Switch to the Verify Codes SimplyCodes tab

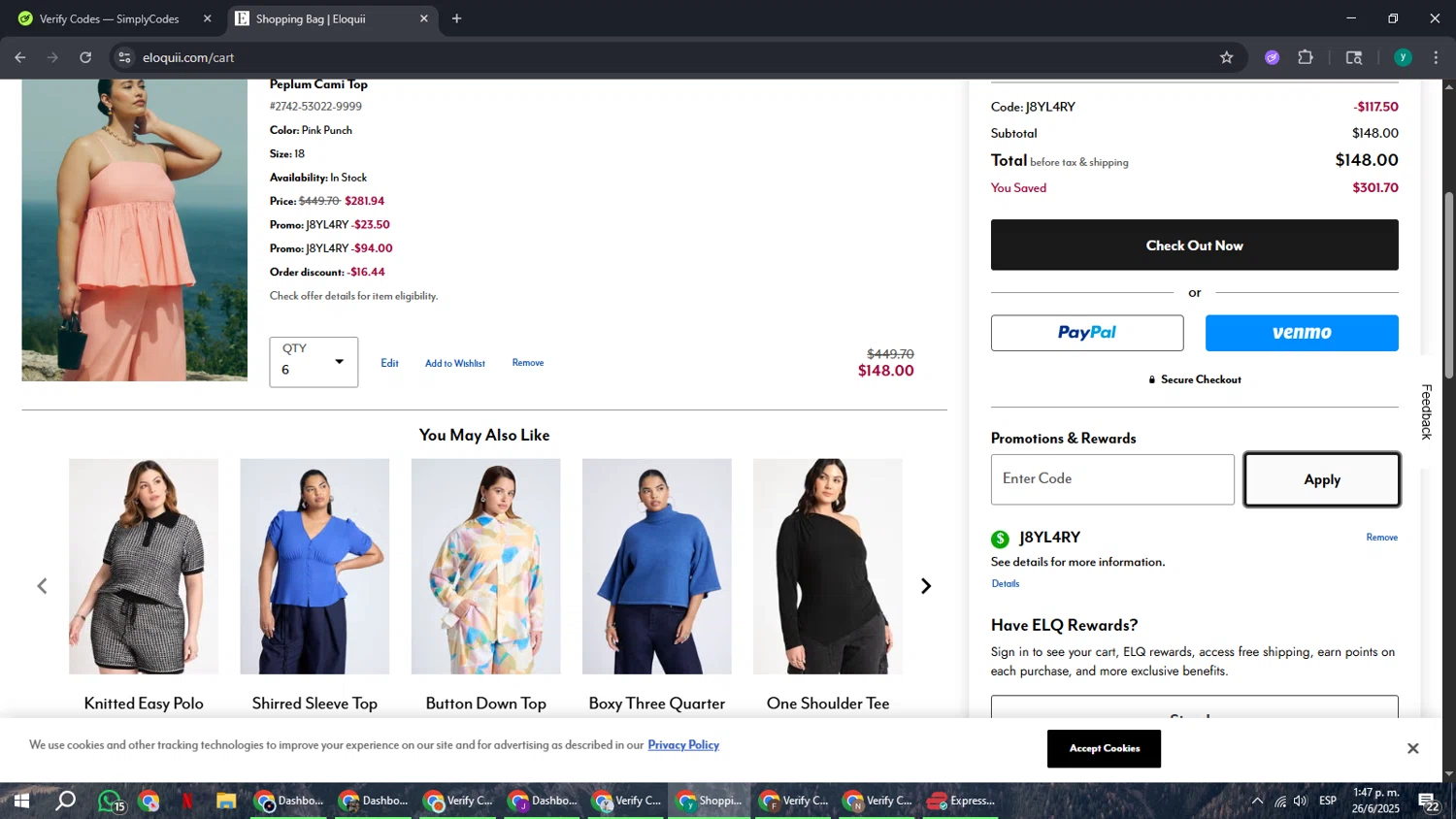(x=108, y=18)
